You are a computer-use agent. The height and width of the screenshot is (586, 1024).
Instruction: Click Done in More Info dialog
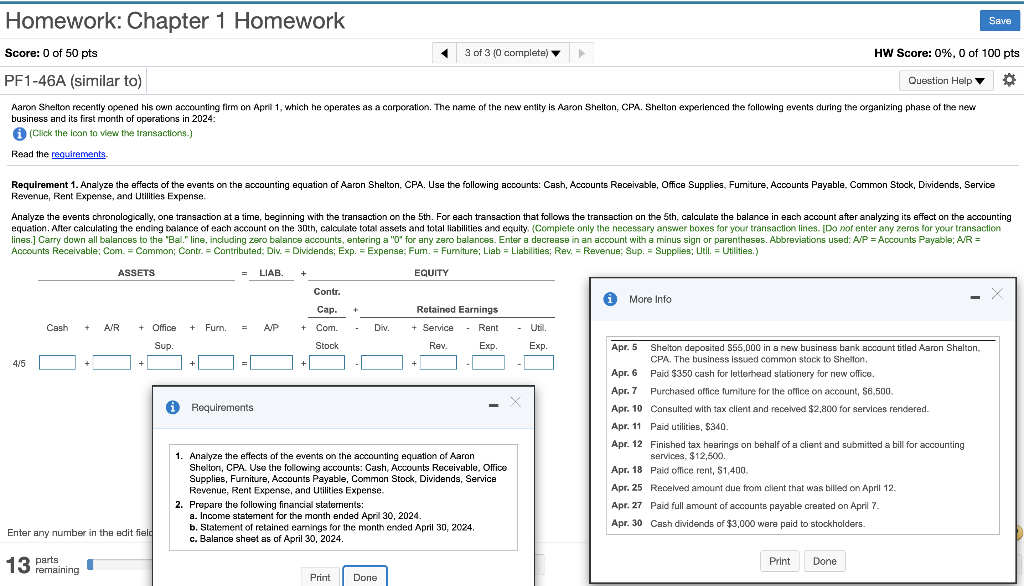click(x=824, y=561)
